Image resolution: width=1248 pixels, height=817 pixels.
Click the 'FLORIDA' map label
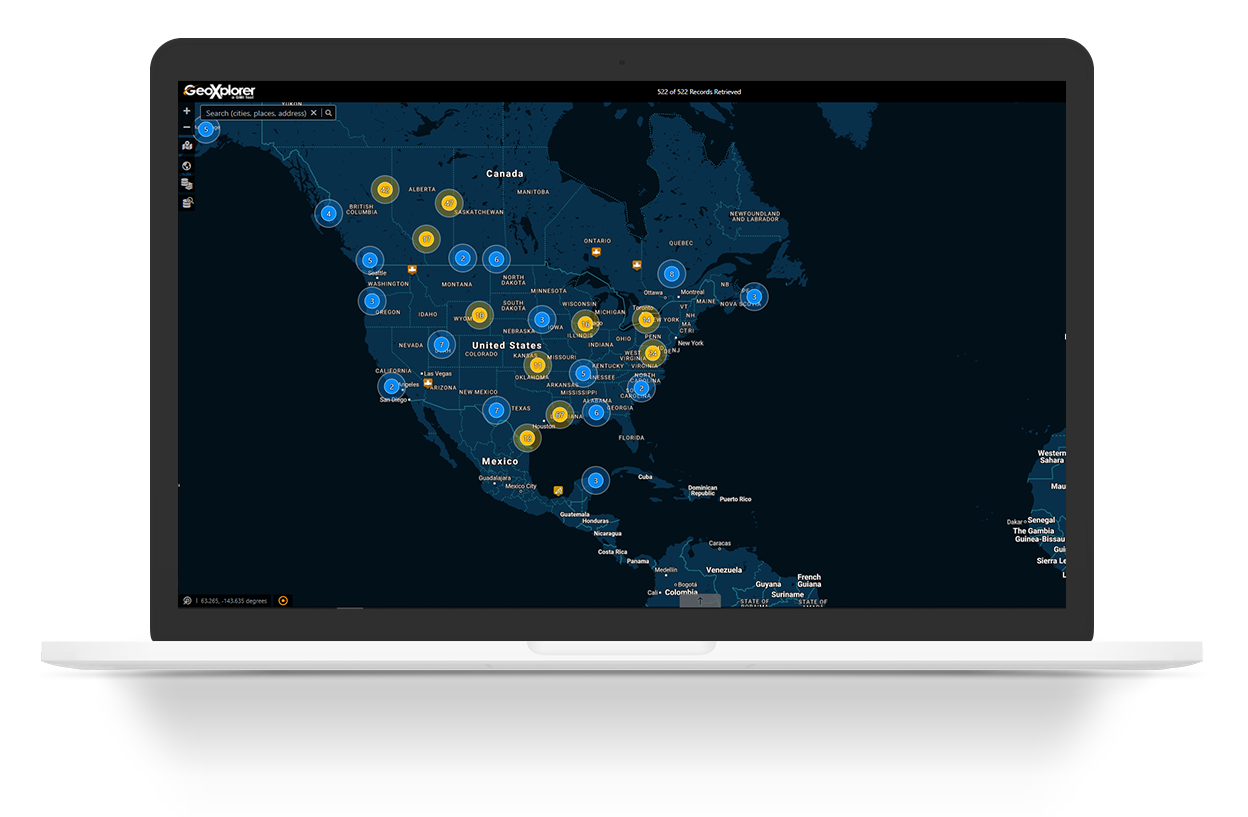coord(630,437)
